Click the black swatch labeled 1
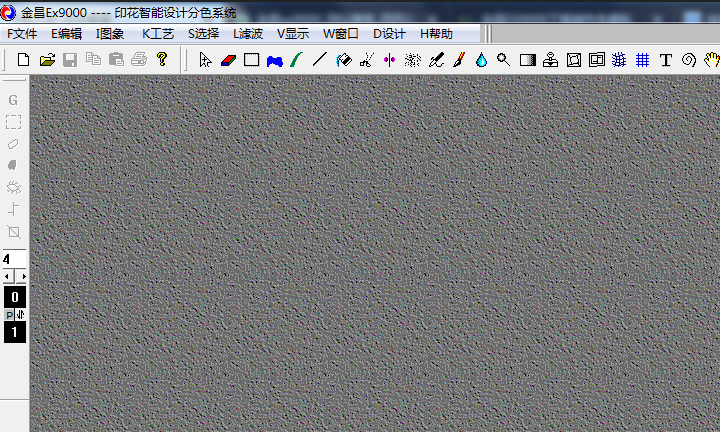Viewport: 720px width, 432px height. (15, 332)
